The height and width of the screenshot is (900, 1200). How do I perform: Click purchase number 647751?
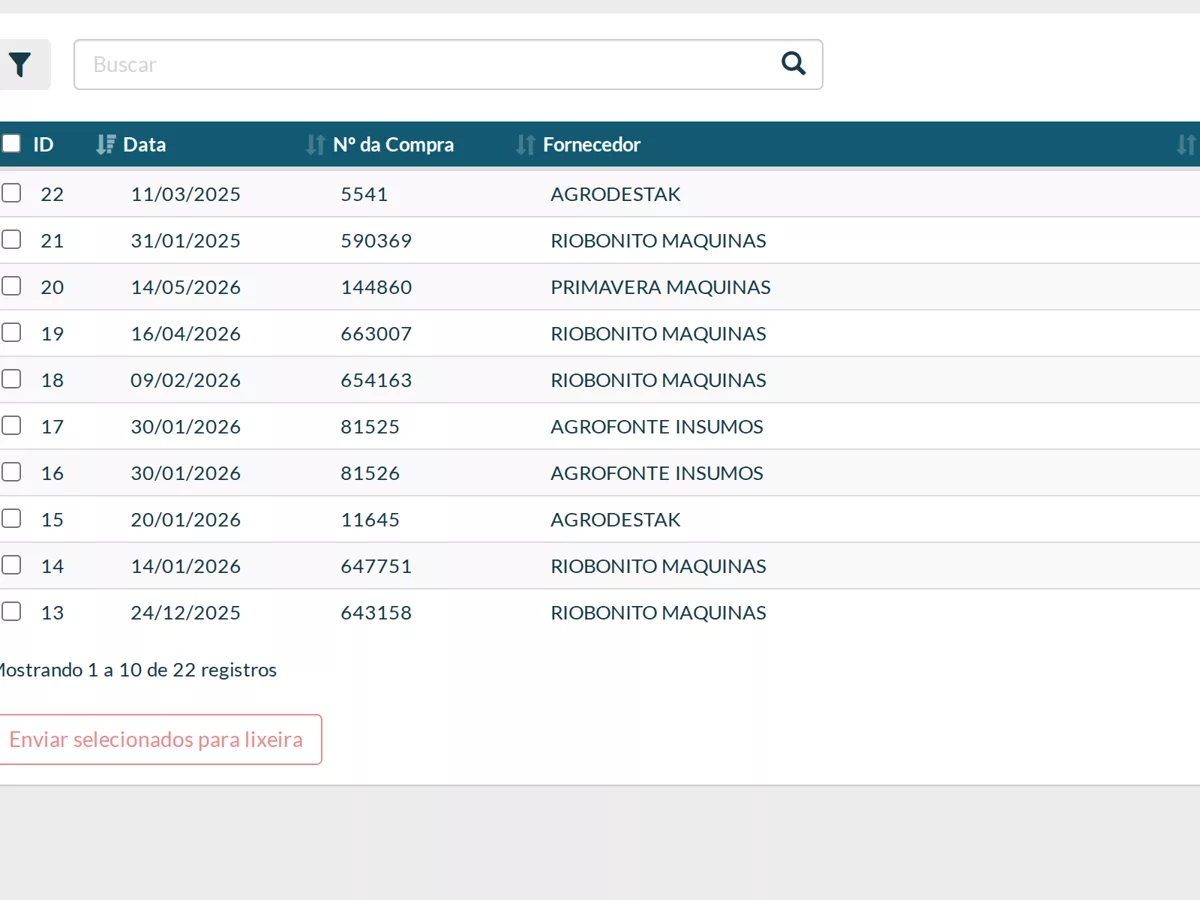(376, 566)
